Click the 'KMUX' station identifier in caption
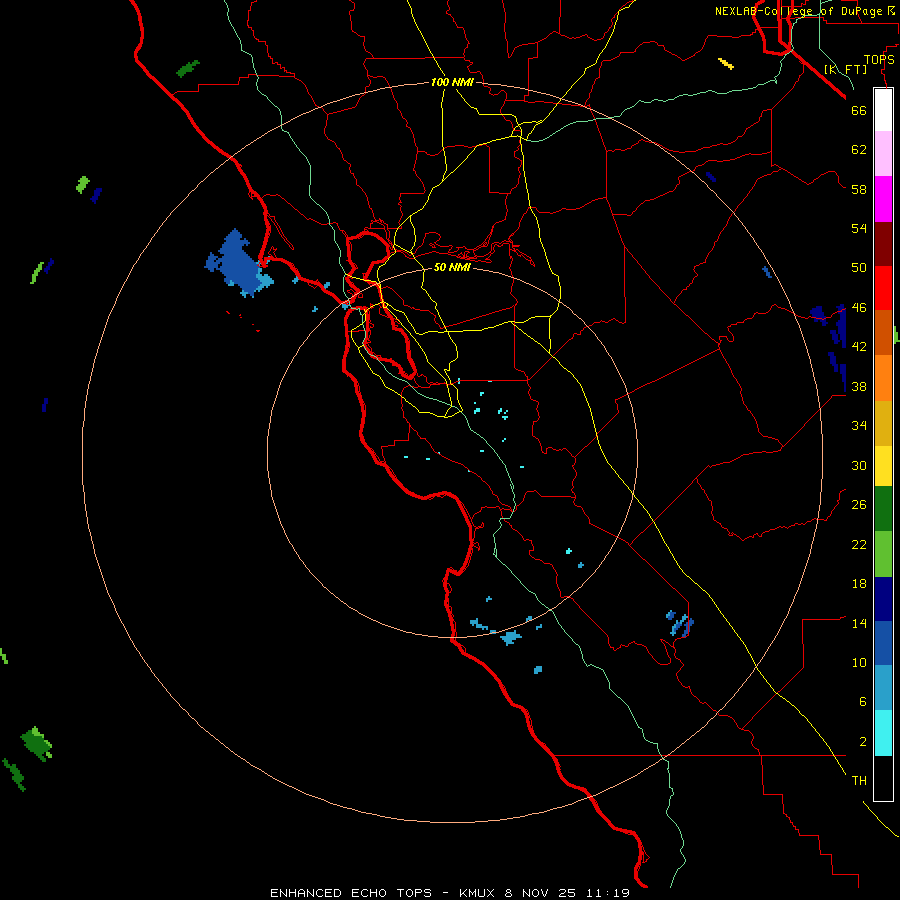 479,893
